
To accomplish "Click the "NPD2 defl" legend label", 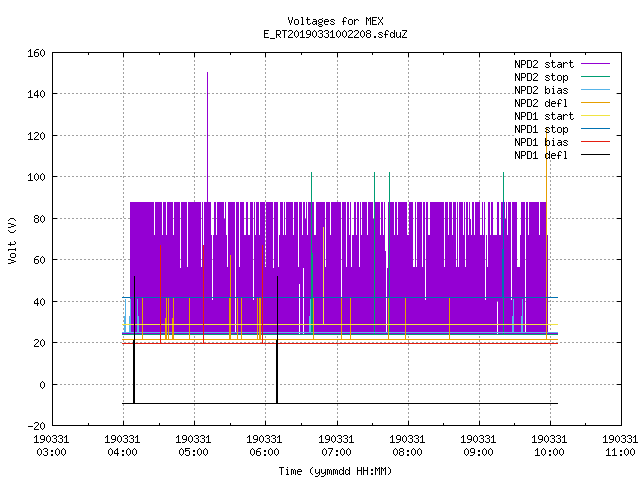I will click(x=541, y=103).
